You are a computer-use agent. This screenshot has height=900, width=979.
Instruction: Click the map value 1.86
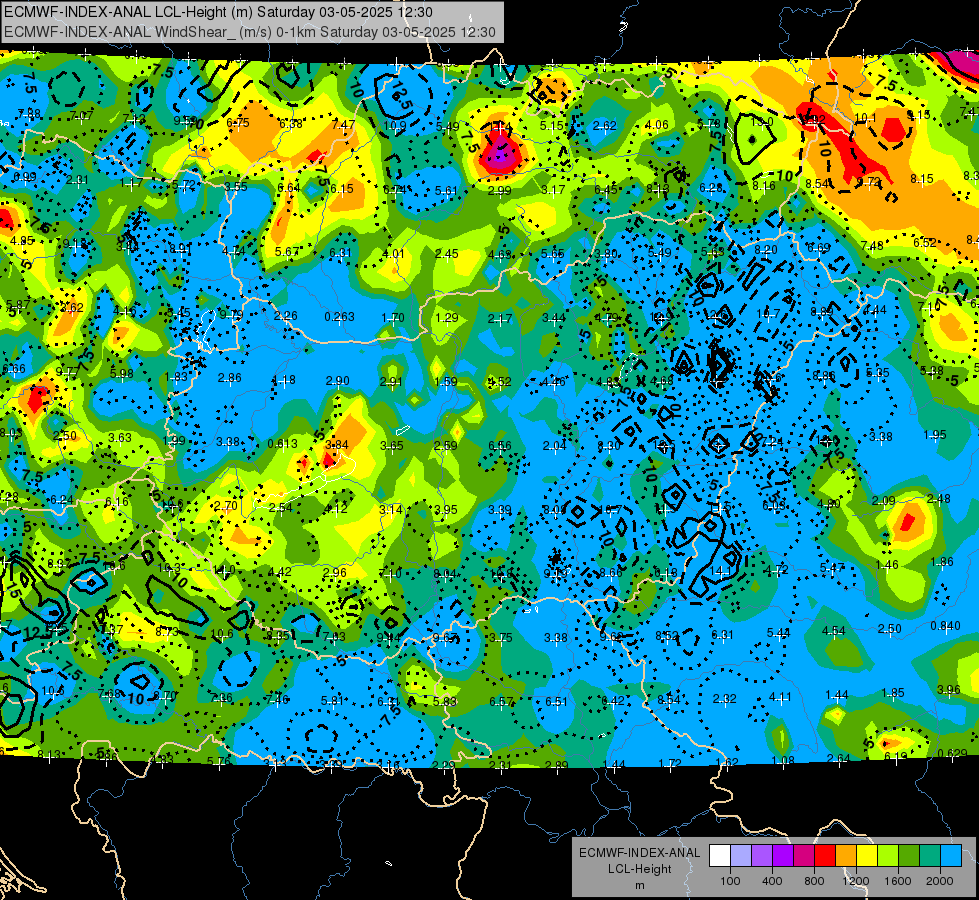coord(942,561)
